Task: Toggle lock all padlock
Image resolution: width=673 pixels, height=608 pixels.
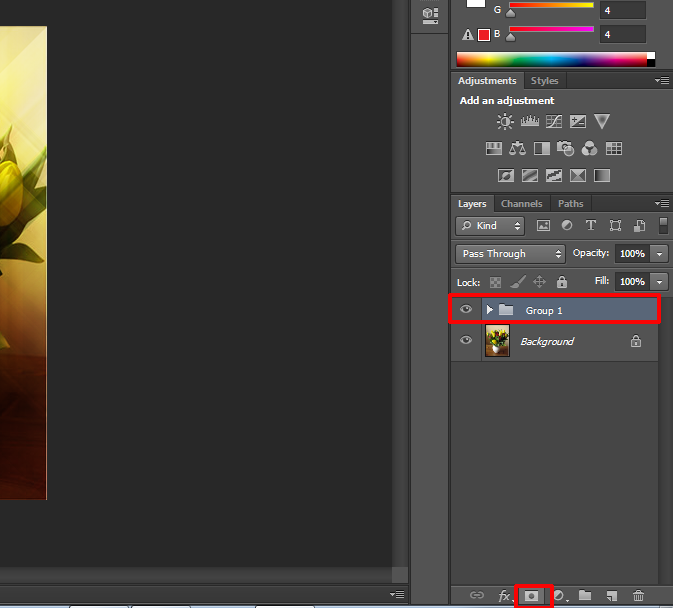Action: click(x=562, y=282)
